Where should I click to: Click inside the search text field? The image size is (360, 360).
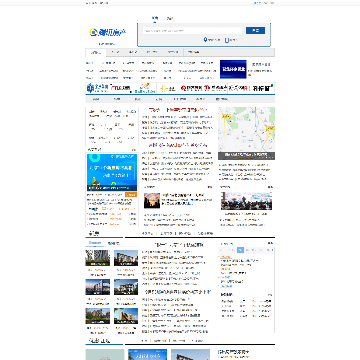pos(192,31)
